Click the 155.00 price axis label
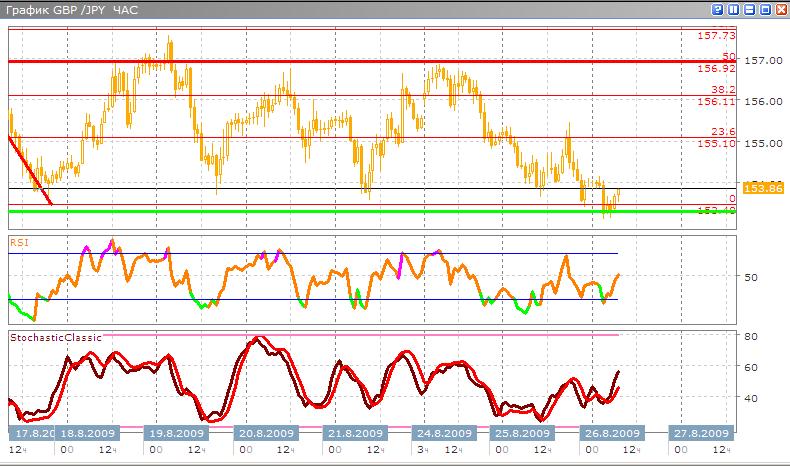Image resolution: width=790 pixels, height=466 pixels. [763, 143]
